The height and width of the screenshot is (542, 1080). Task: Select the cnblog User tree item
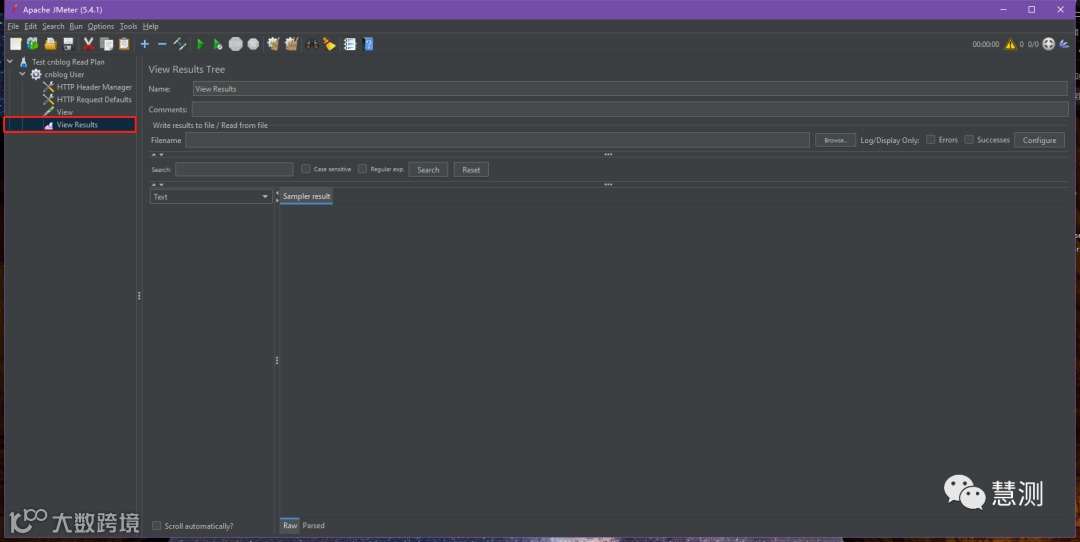coord(57,74)
